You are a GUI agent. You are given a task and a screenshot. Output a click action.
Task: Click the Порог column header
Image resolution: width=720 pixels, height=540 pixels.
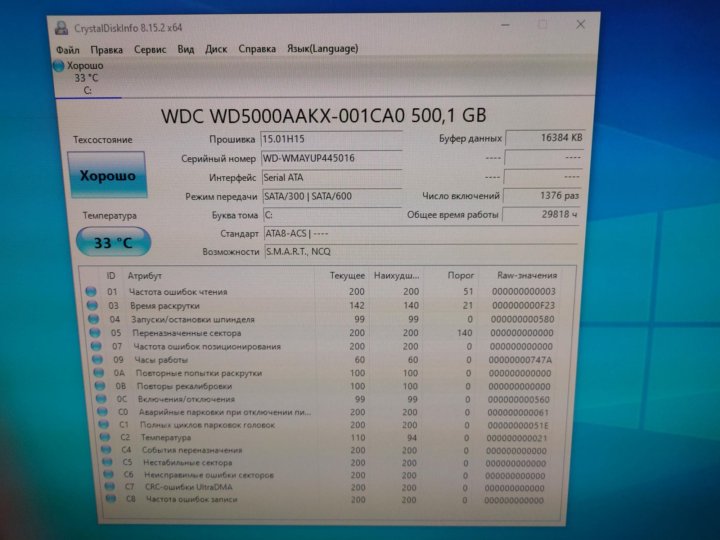tap(461, 276)
